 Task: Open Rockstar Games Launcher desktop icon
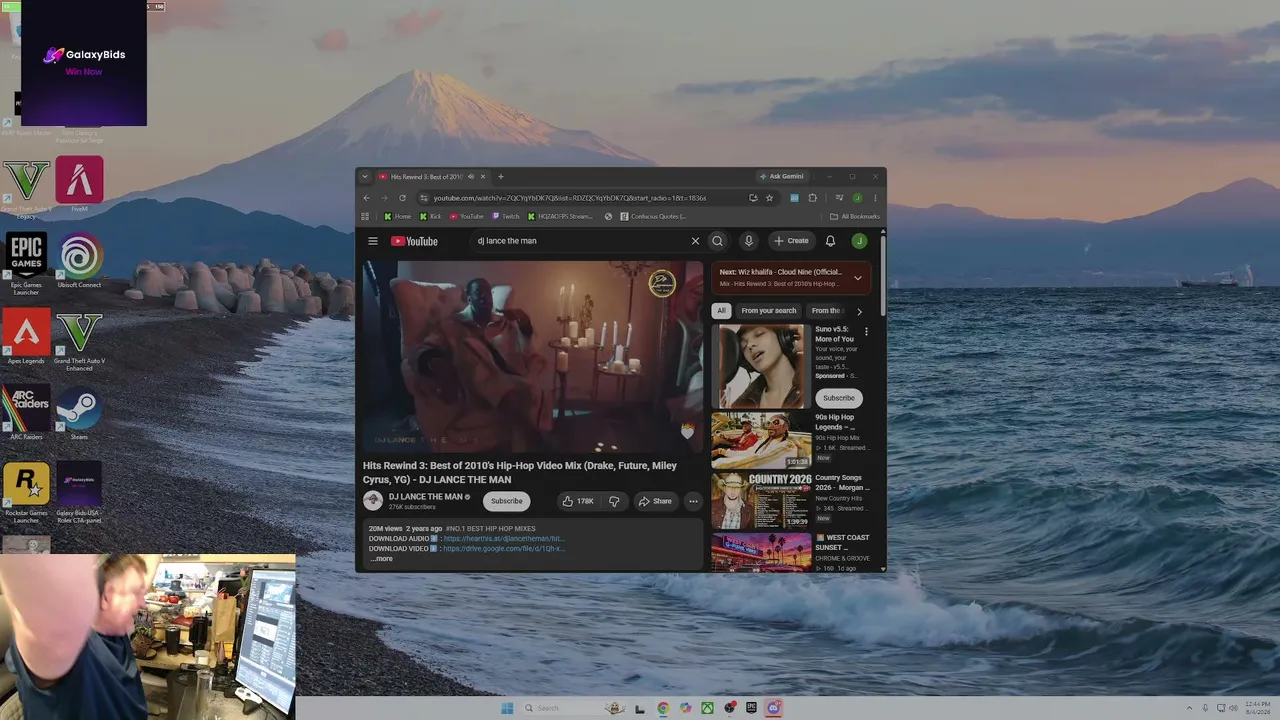[x=26, y=493]
